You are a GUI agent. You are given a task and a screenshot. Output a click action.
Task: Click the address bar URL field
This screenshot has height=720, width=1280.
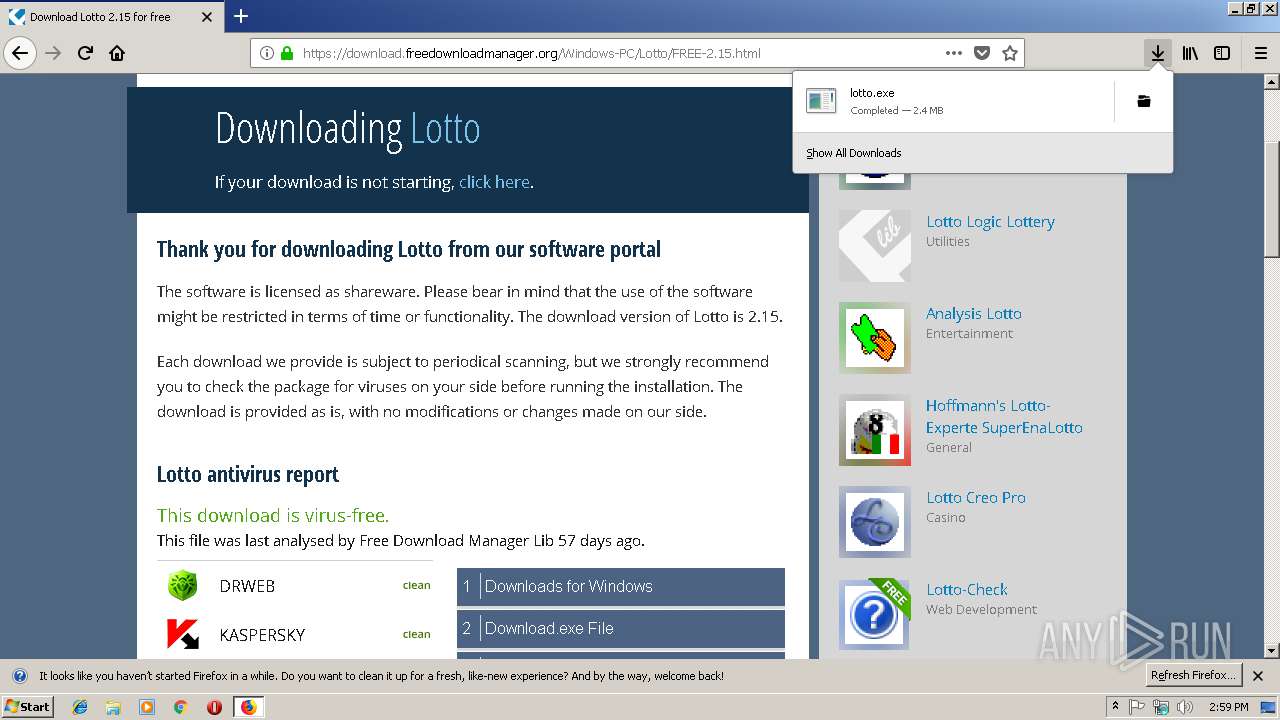pos(620,53)
